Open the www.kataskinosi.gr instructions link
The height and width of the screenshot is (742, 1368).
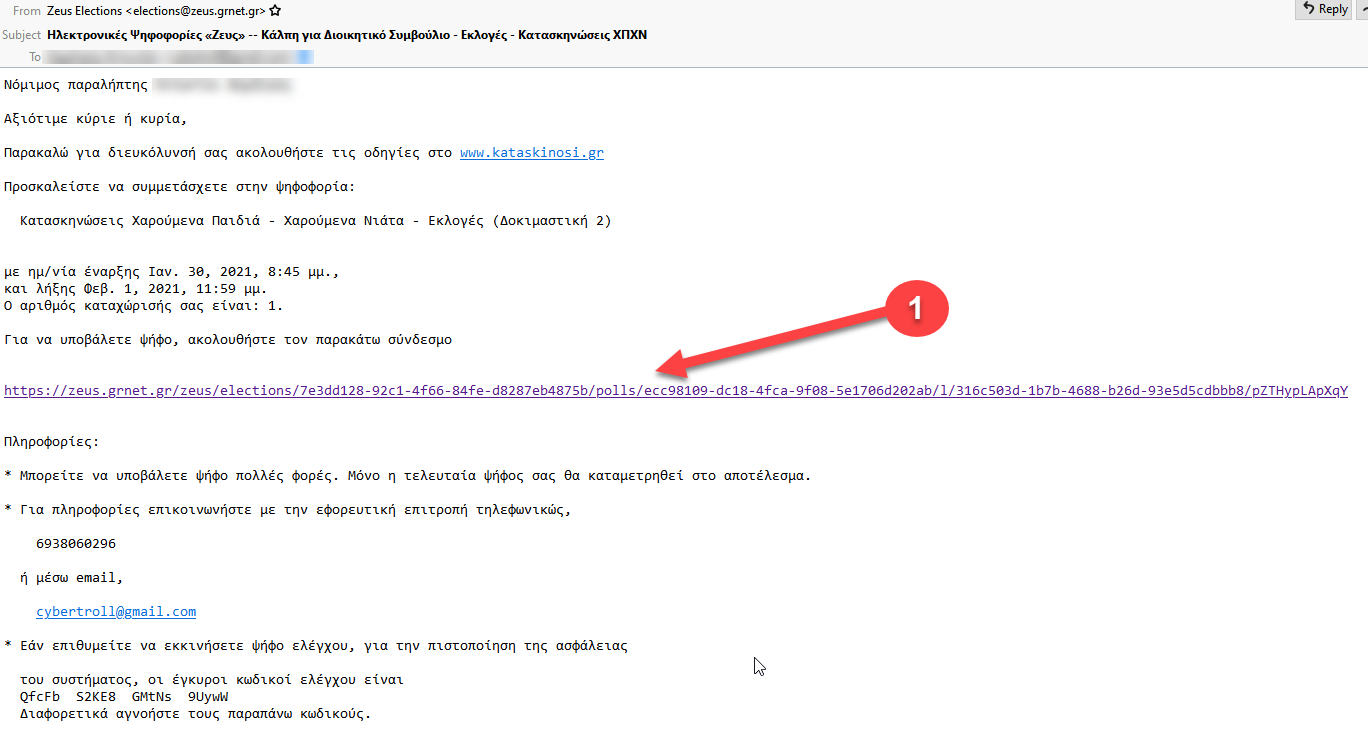pyautogui.click(x=531, y=153)
